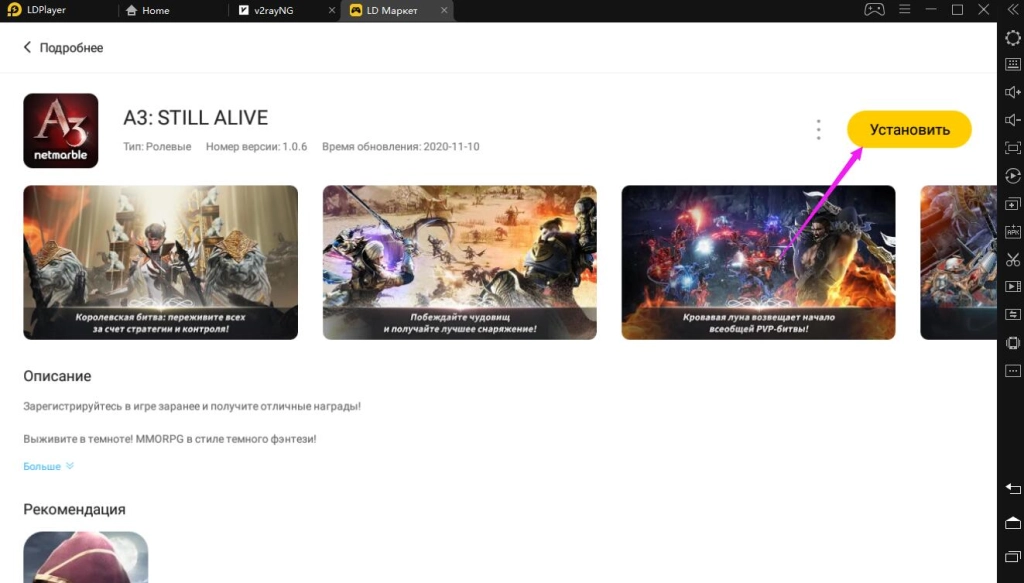Select the scissors screenshot tool
1024x583 pixels.
click(x=1012, y=260)
